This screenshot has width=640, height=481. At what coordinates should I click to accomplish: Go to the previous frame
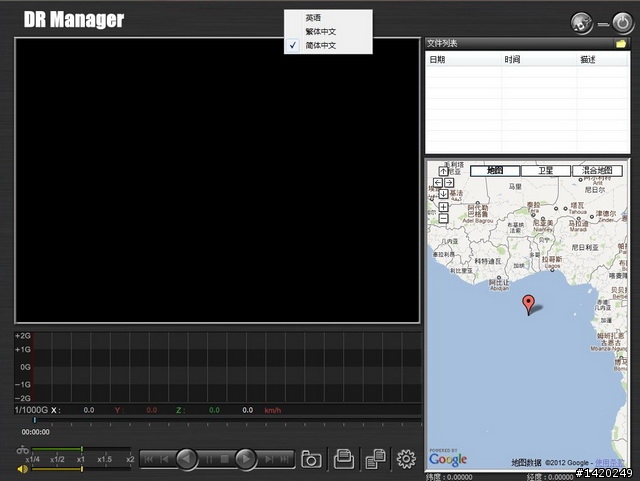tap(164, 459)
